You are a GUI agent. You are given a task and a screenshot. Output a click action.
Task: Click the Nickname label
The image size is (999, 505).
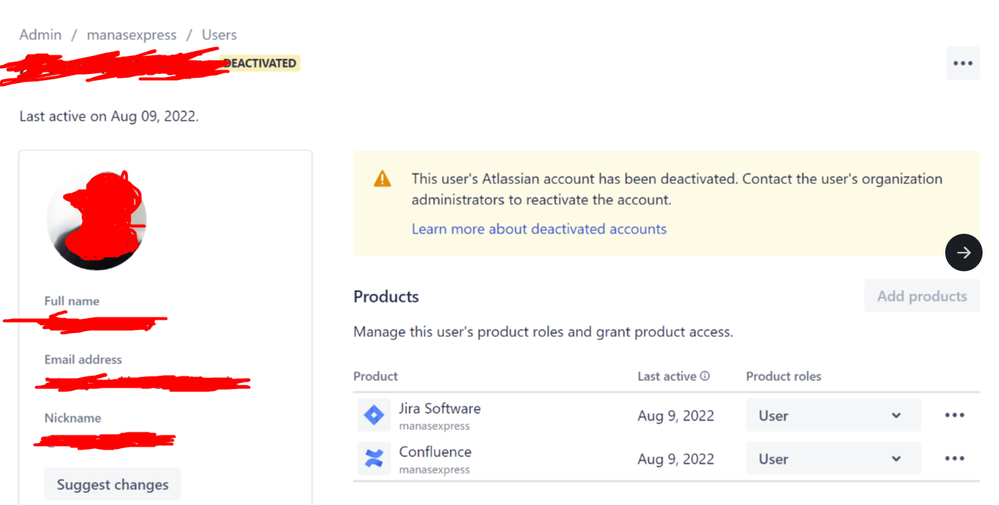tap(73, 418)
